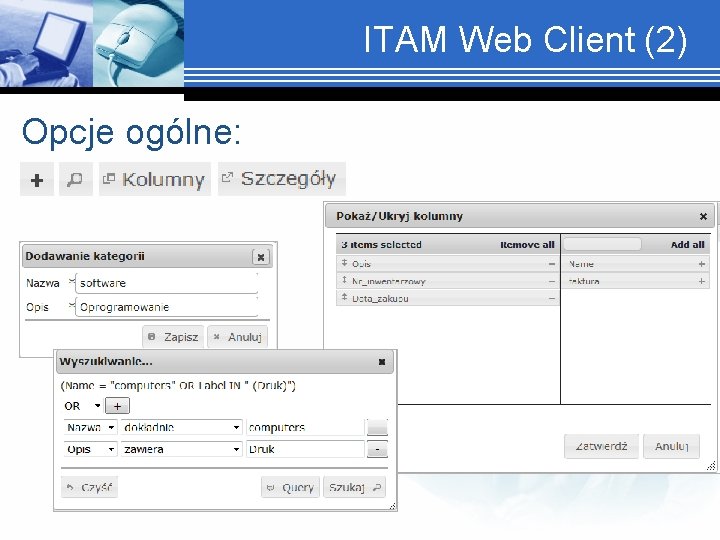Select the Opis selected column row
Viewport: 720px width, 540px height.
[448, 264]
